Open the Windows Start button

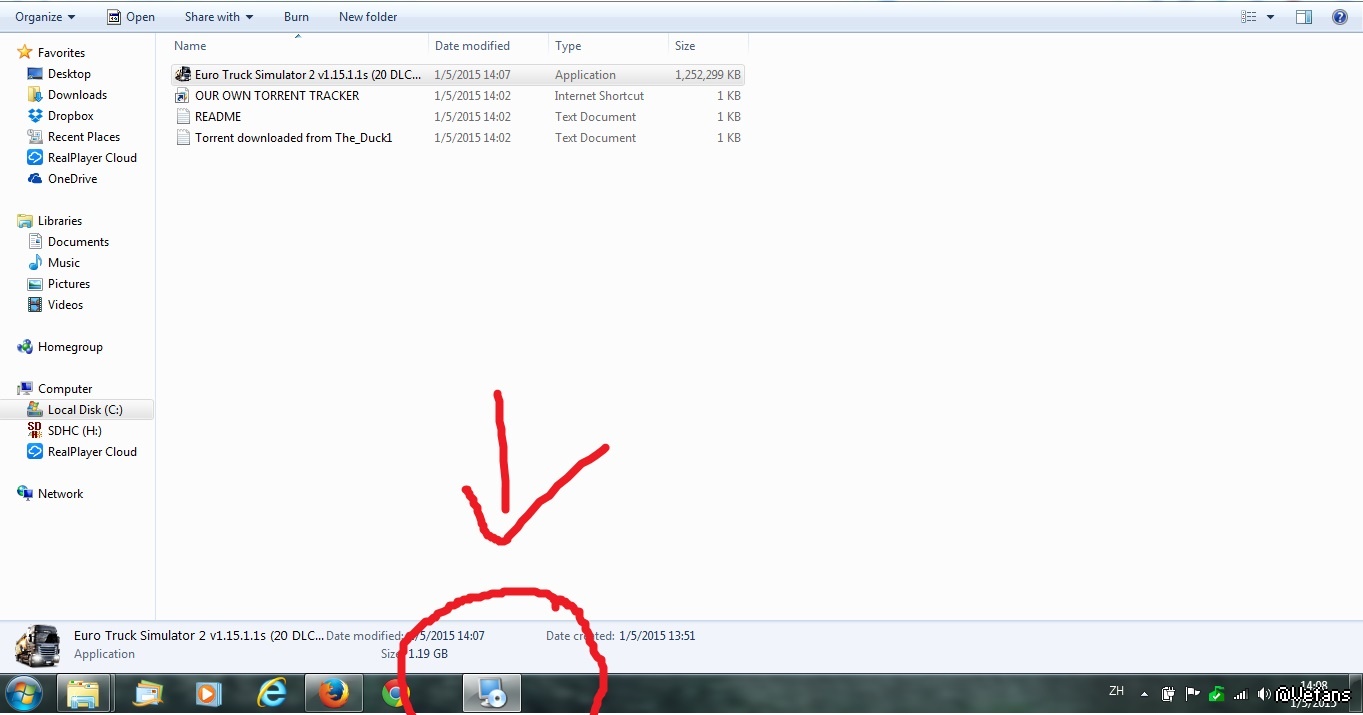(x=24, y=693)
